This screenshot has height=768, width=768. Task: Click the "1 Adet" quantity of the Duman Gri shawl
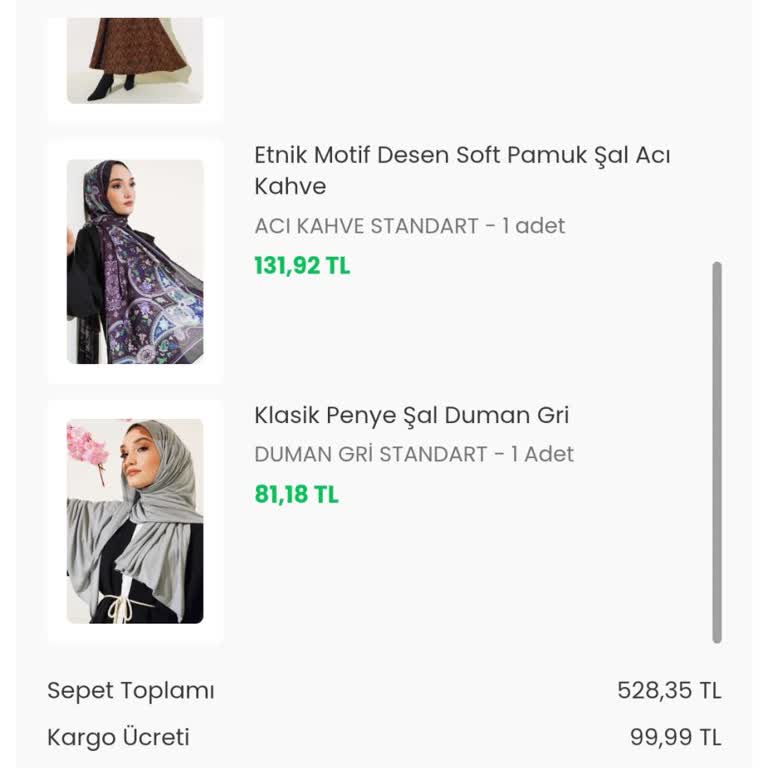(x=542, y=454)
